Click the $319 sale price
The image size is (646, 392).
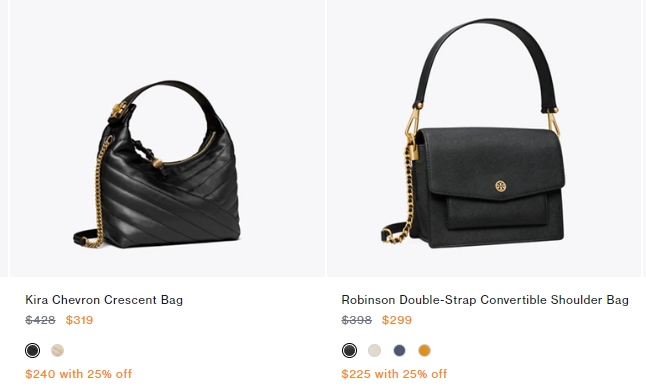pyautogui.click(x=80, y=320)
